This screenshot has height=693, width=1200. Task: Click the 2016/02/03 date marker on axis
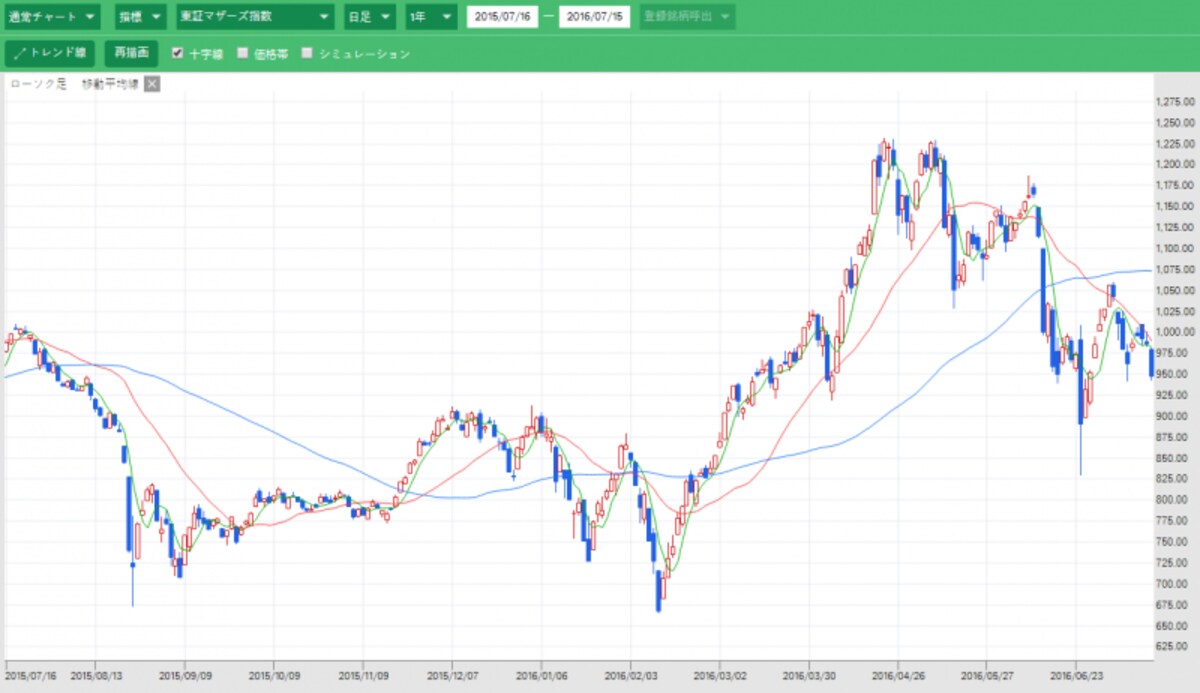point(630,675)
